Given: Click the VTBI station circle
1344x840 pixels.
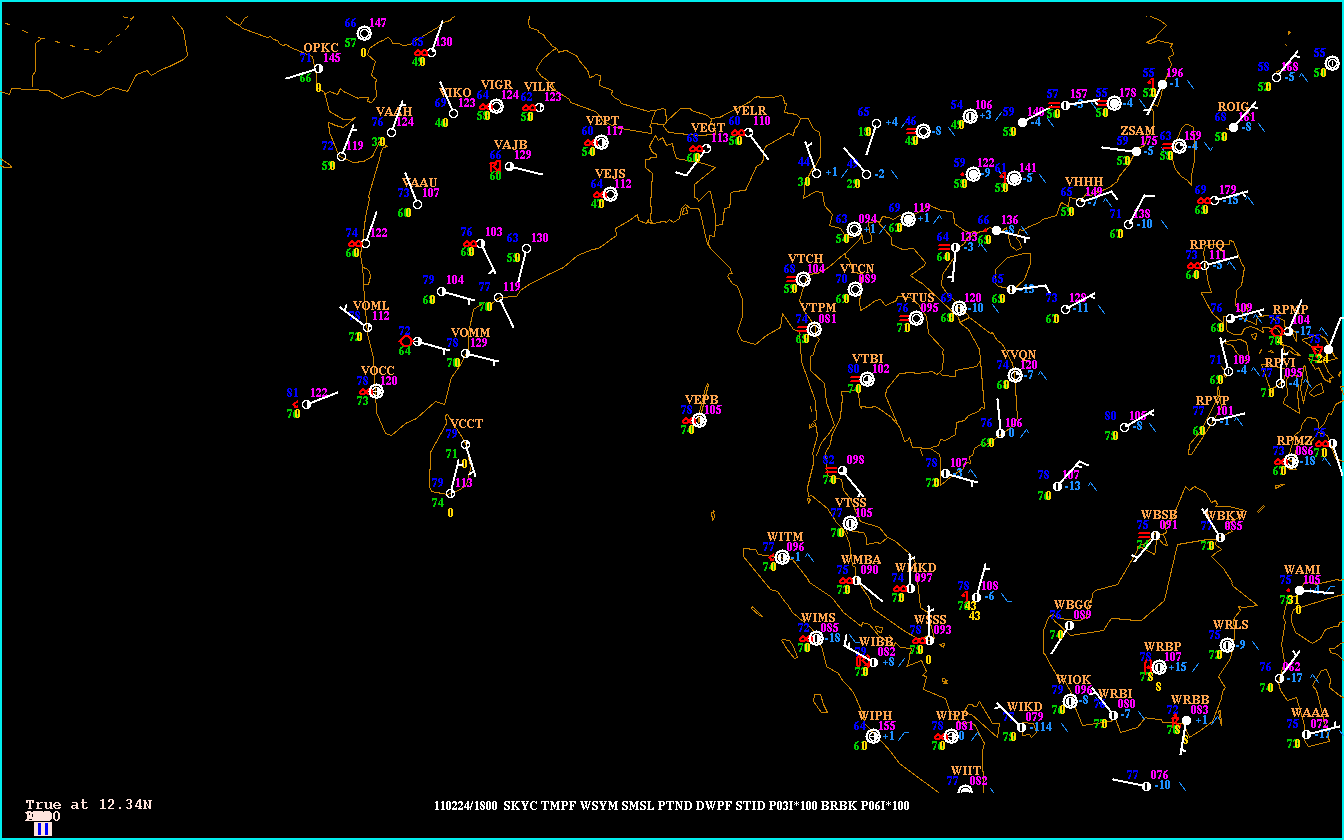Looking at the screenshot, I should [x=867, y=379].
